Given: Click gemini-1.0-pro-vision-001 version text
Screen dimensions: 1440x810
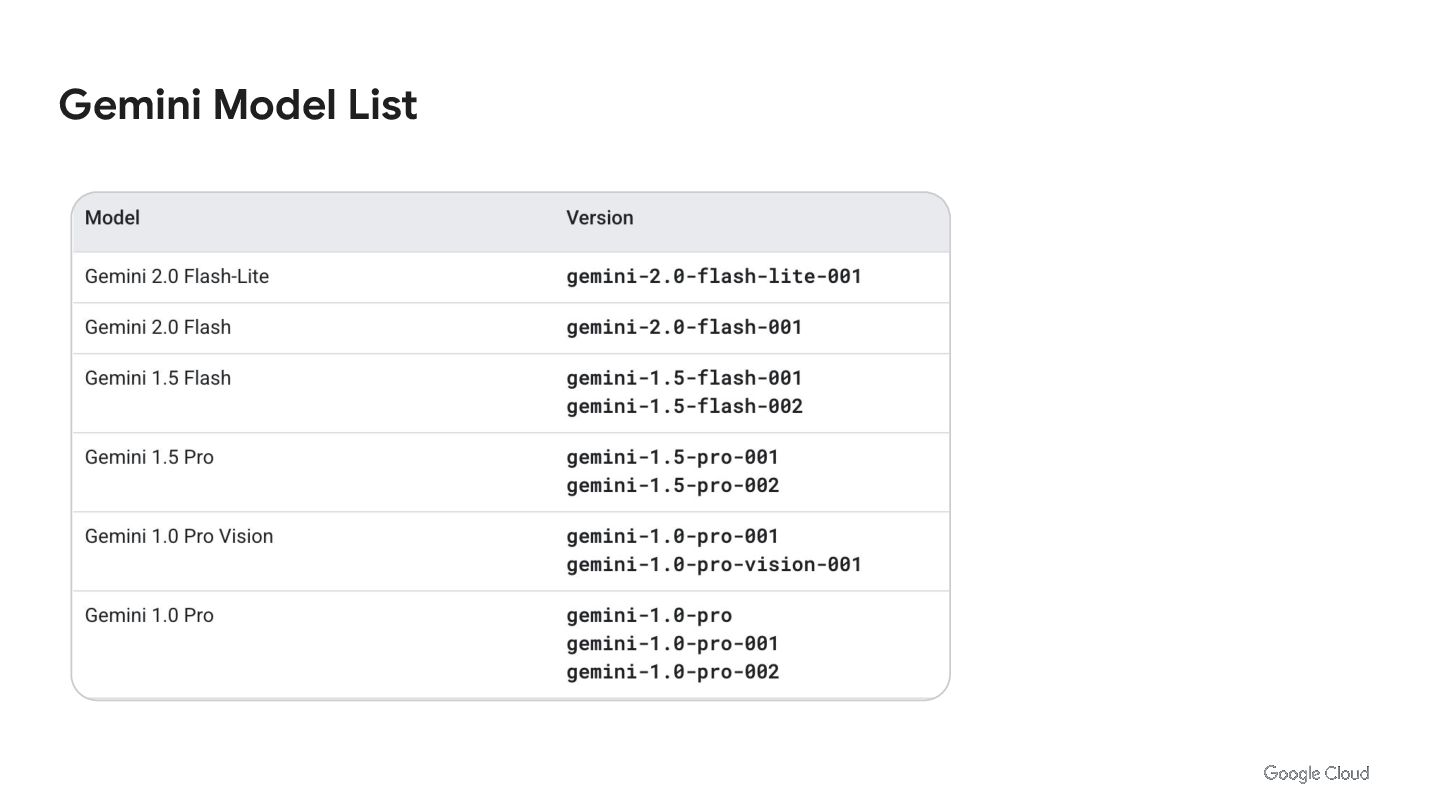Looking at the screenshot, I should click(x=714, y=564).
